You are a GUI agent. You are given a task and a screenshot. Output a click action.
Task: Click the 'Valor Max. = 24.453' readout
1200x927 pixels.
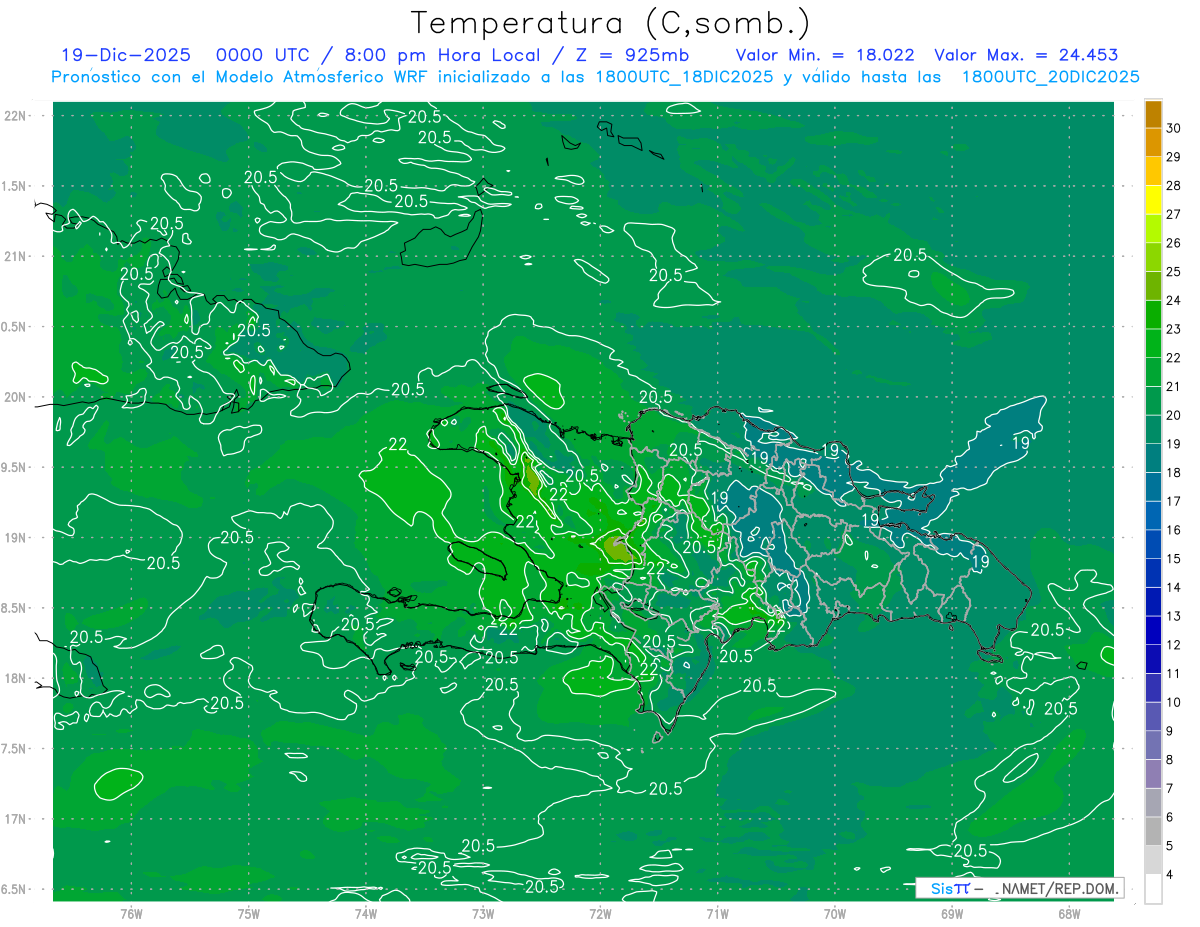(x=1026, y=56)
